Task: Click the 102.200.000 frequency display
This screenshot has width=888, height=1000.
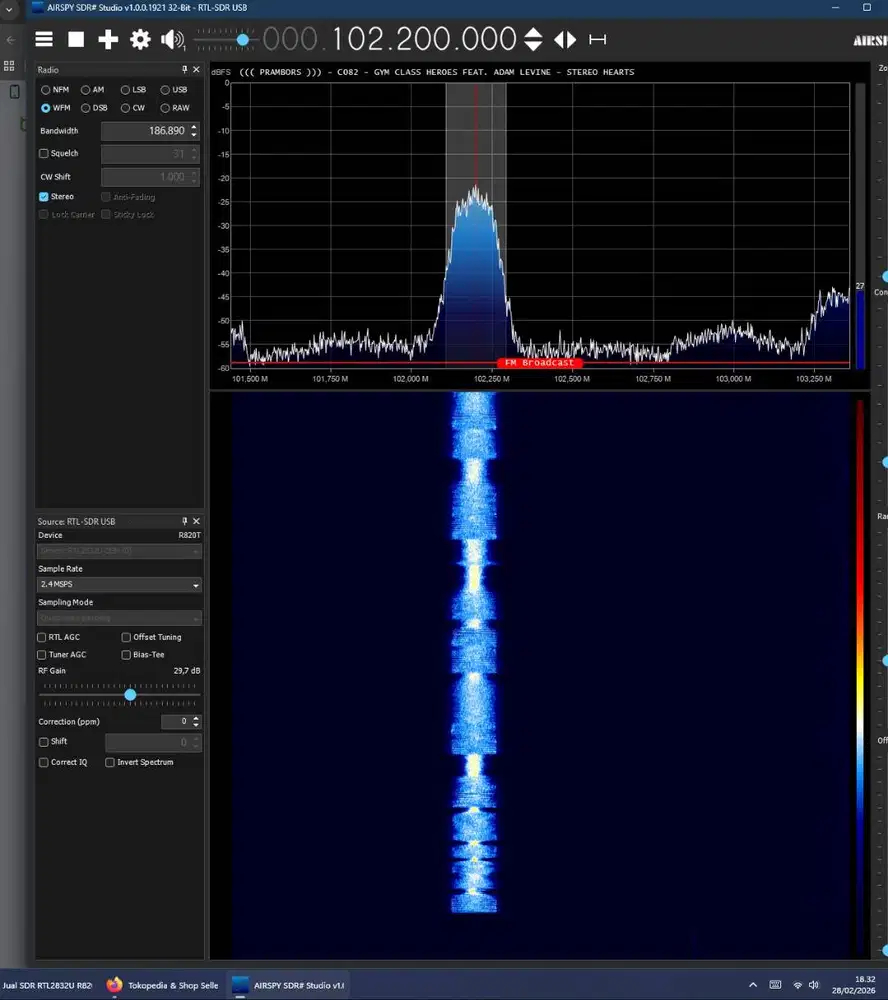Action: pos(423,40)
